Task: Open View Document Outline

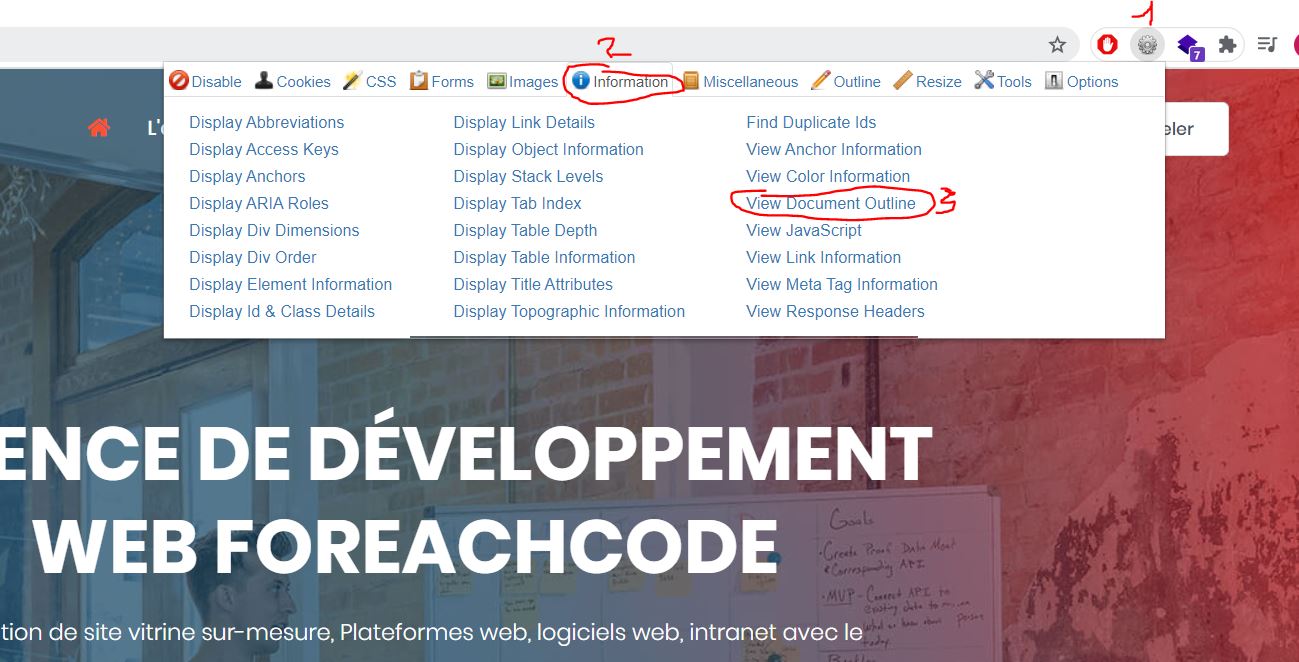Action: 831,203
